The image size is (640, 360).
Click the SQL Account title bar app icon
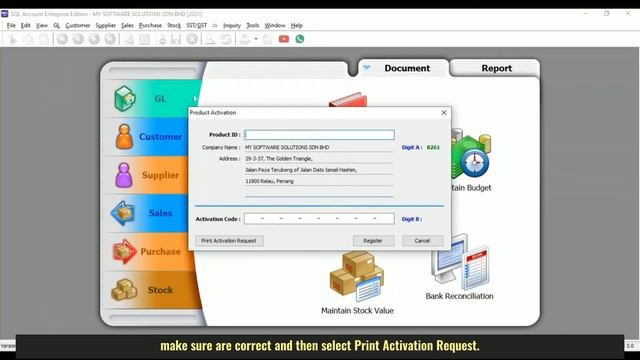click(x=4, y=14)
